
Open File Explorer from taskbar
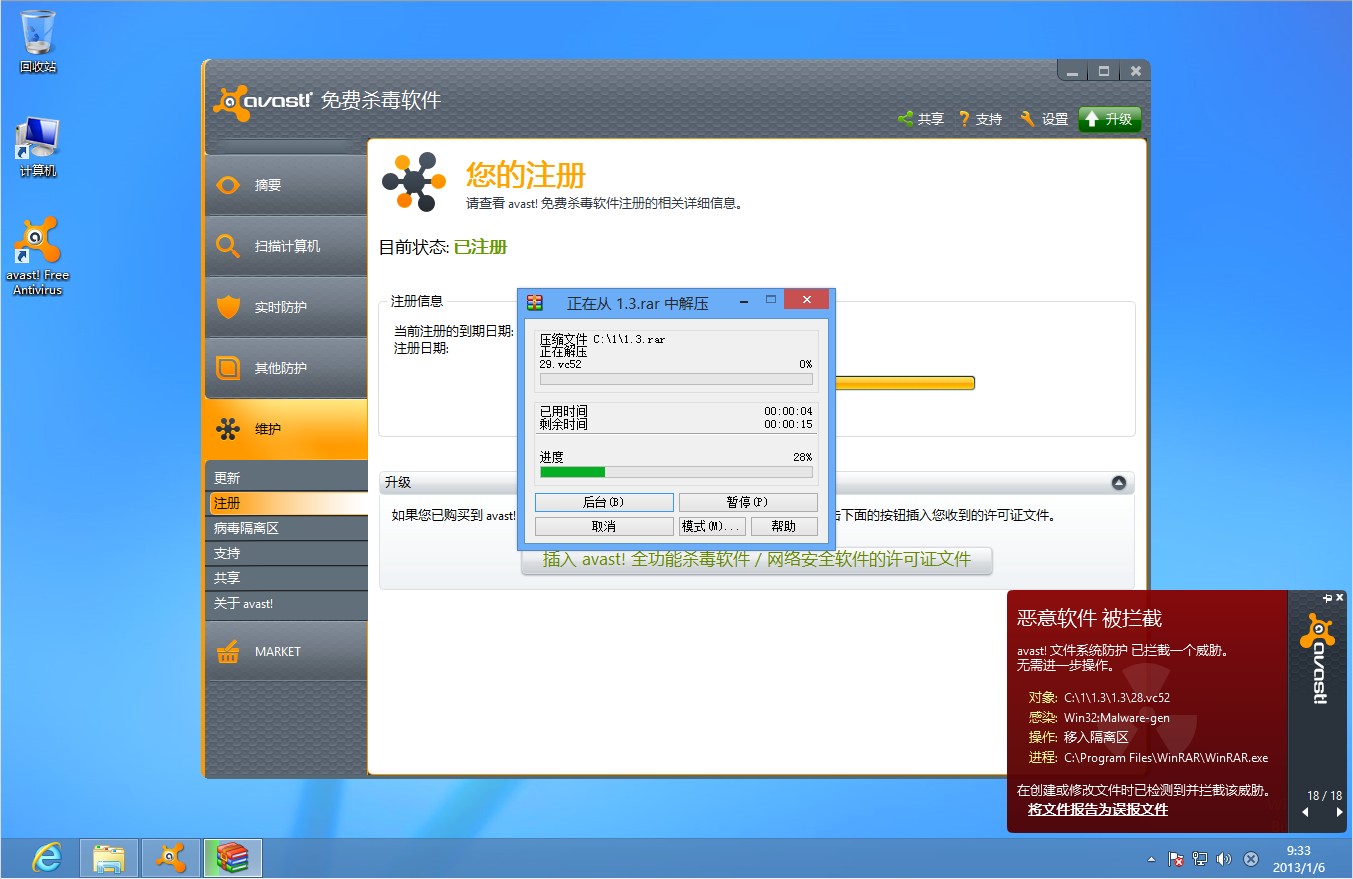click(109, 858)
